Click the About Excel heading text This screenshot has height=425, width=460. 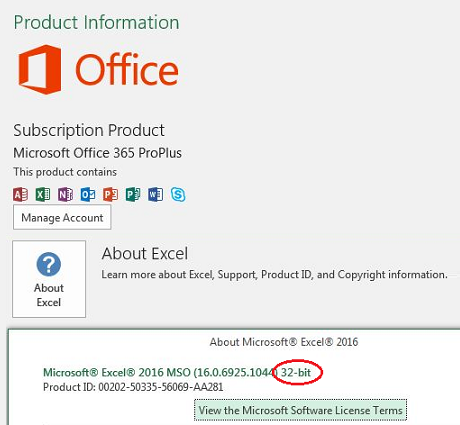point(145,253)
